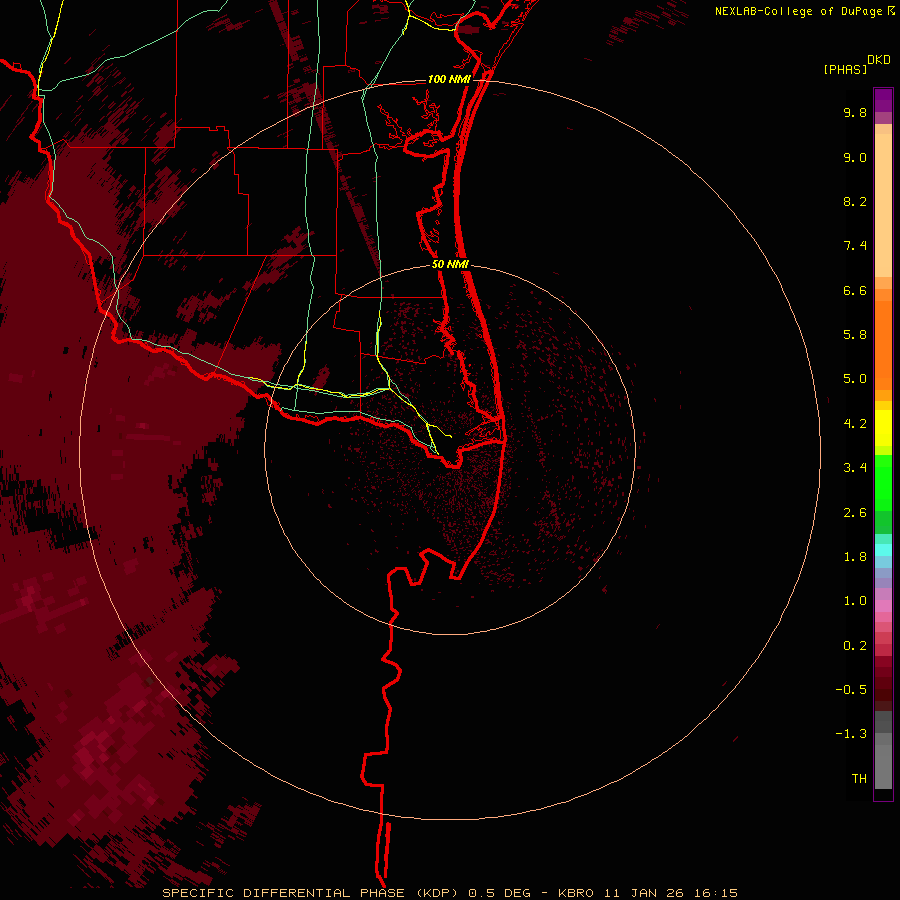Click the KBRO station identifier
This screenshot has width=900, height=900.
pos(577,893)
